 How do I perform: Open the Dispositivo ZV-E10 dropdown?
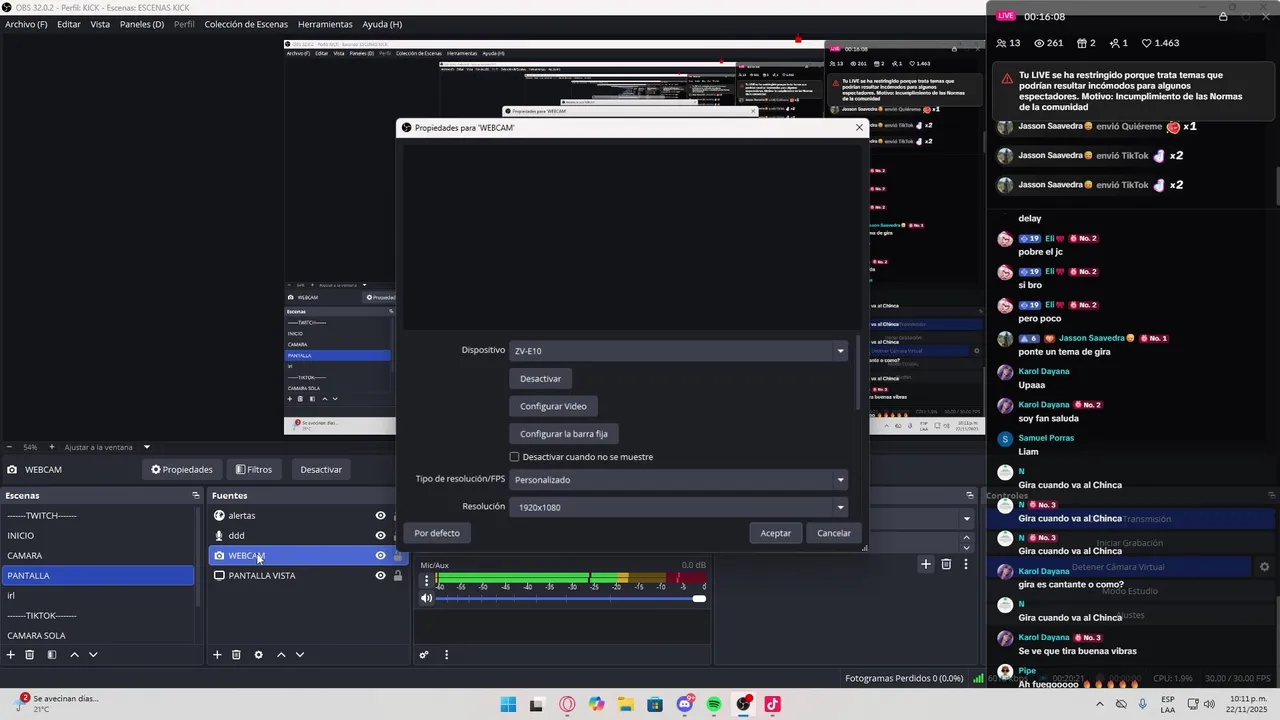click(x=679, y=351)
